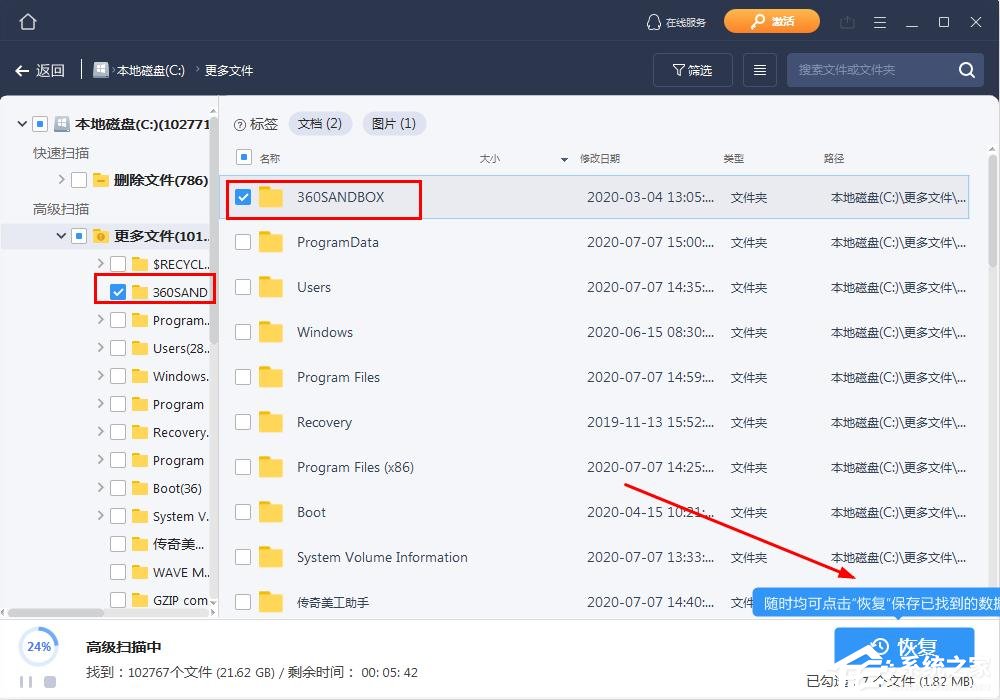1000x700 pixels.
Task: Check the ProgramData folder checkbox
Action: pyautogui.click(x=241, y=242)
